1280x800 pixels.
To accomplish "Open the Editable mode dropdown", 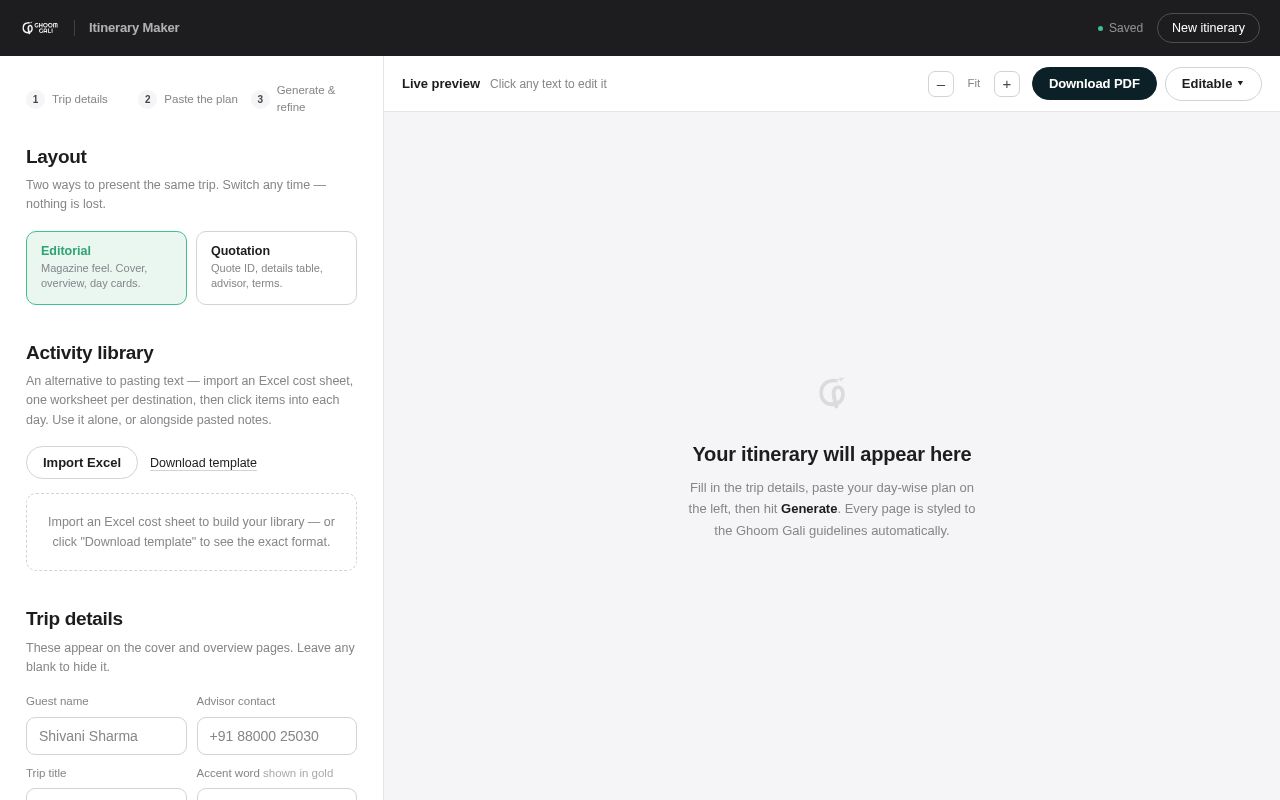I will coord(1213,84).
